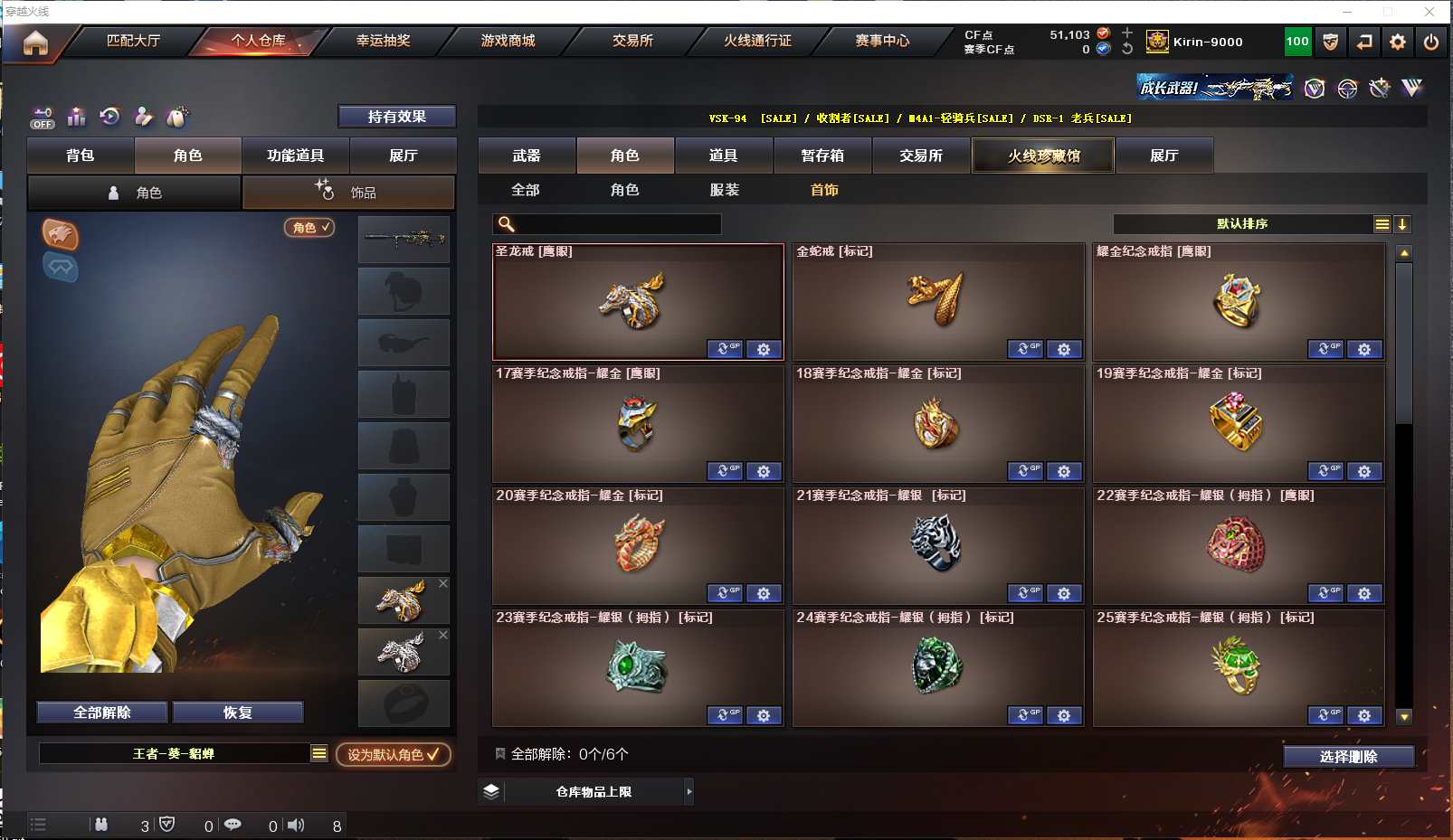Viewport: 1453px width, 840px height.
Task: Expand the 仓库物品上限 arrow
Action: (689, 792)
